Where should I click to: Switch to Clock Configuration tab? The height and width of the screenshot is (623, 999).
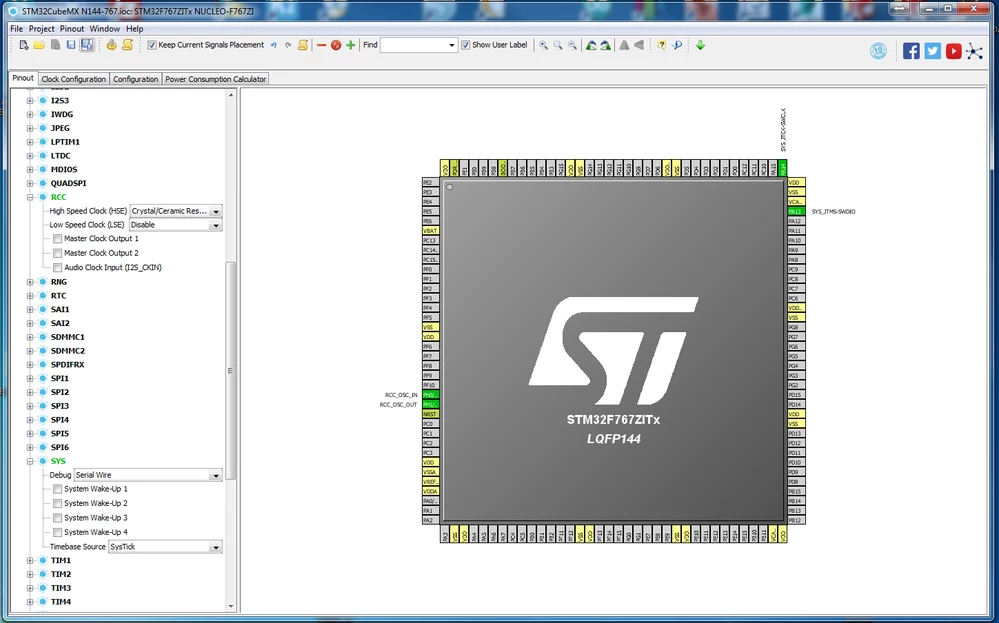click(x=73, y=79)
